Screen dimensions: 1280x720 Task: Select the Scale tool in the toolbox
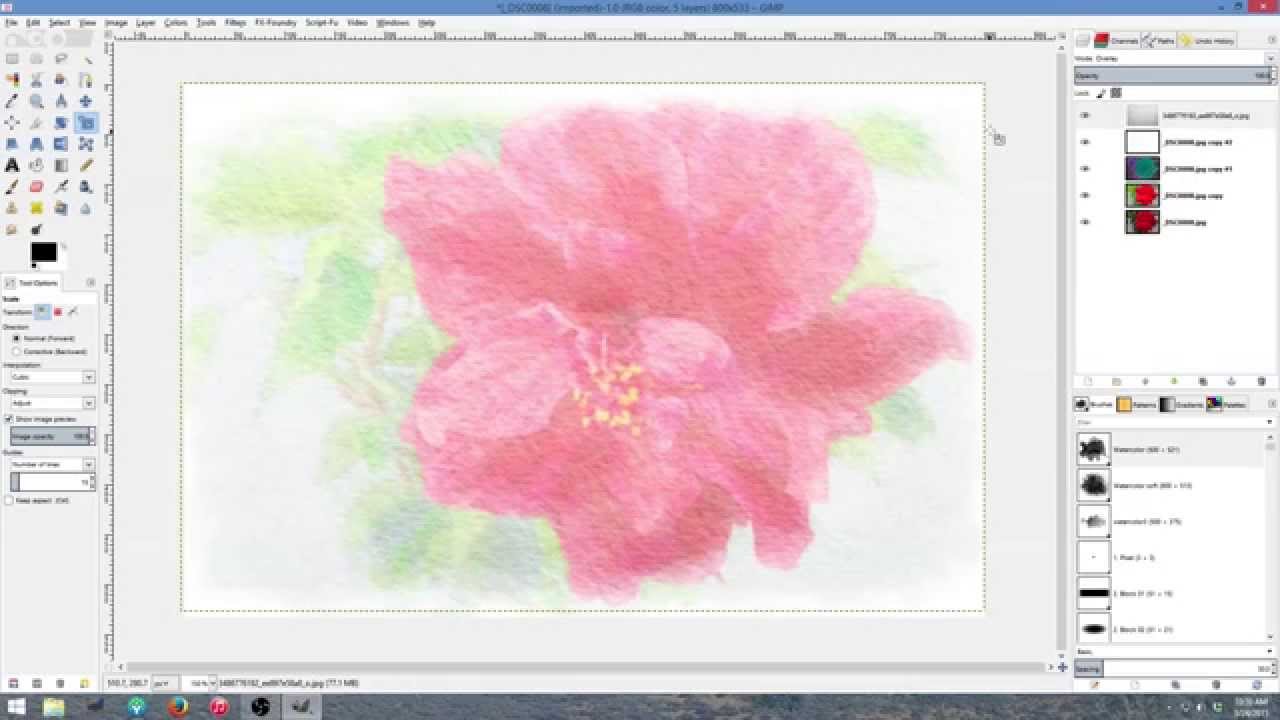86,122
